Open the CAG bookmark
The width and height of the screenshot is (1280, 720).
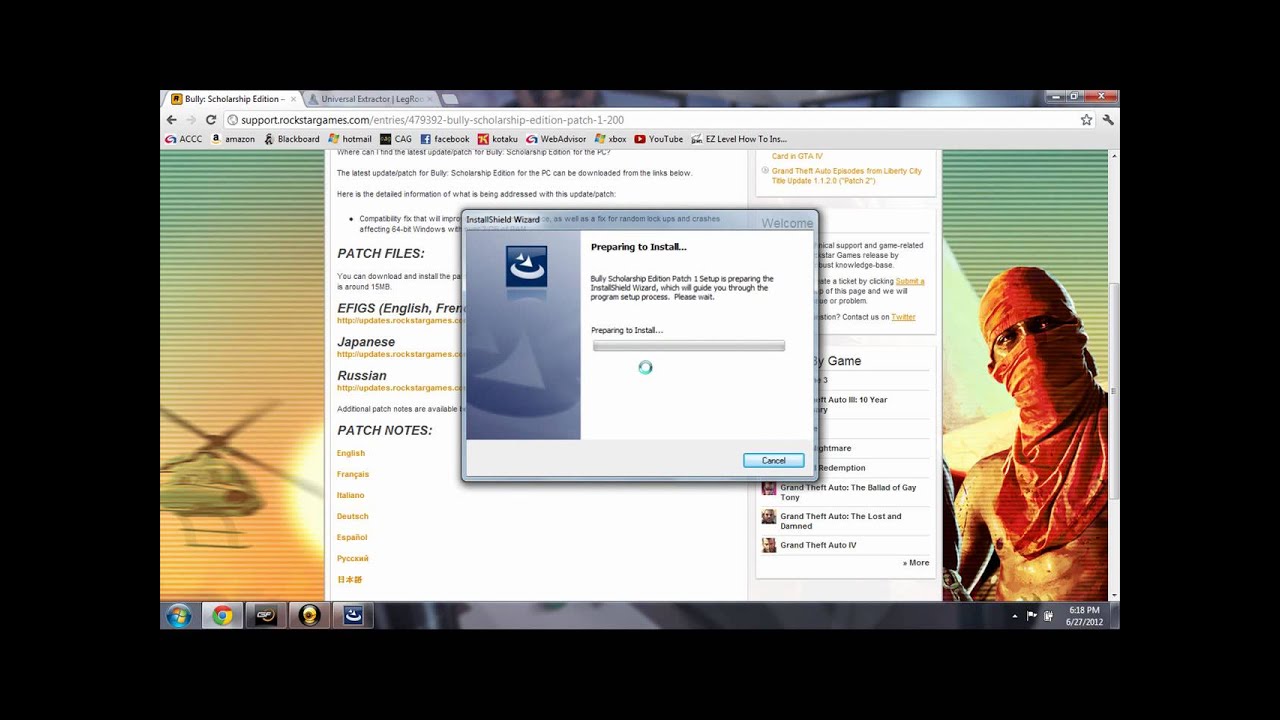[x=396, y=139]
